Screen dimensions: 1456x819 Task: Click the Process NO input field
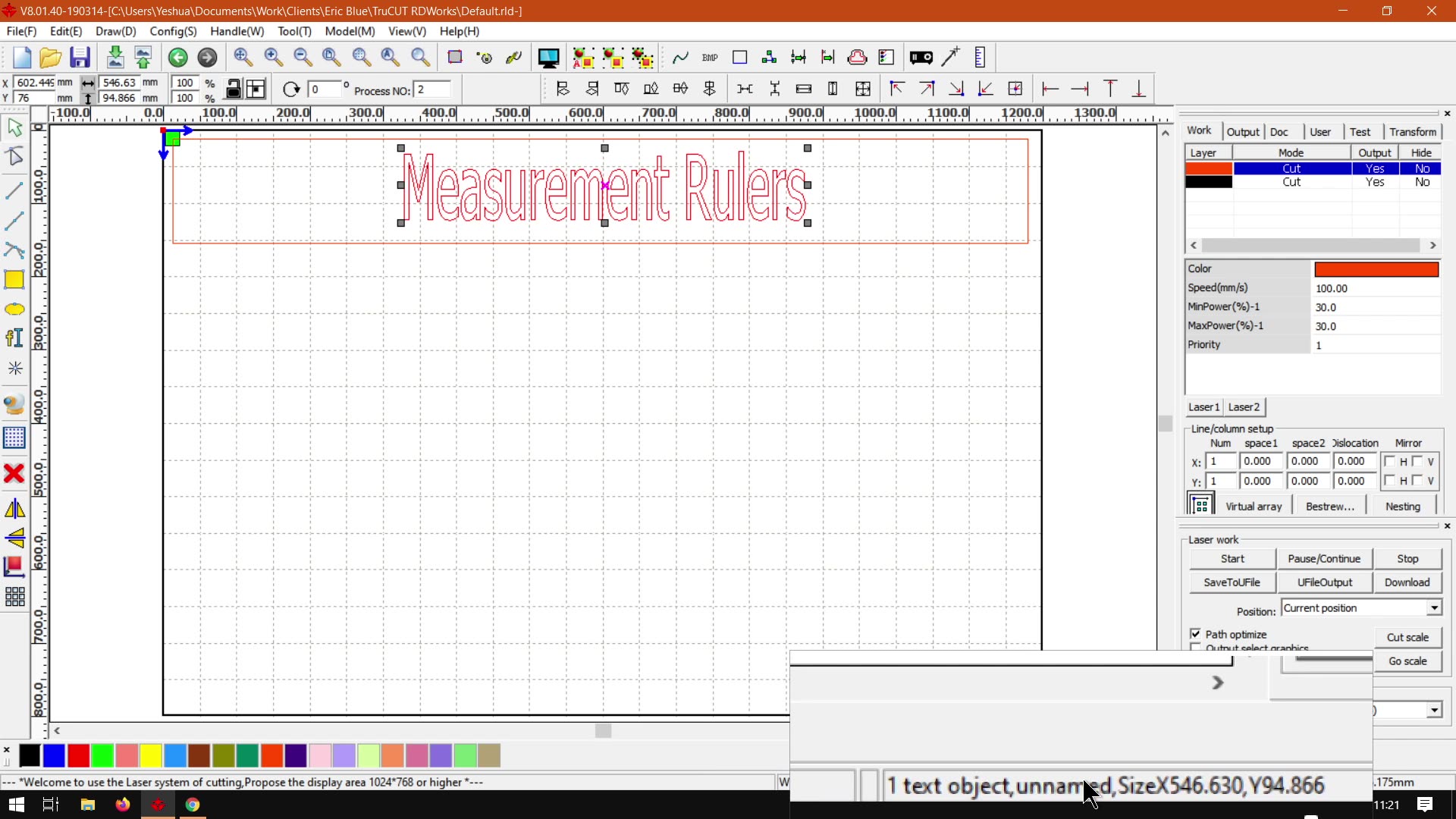[x=432, y=90]
